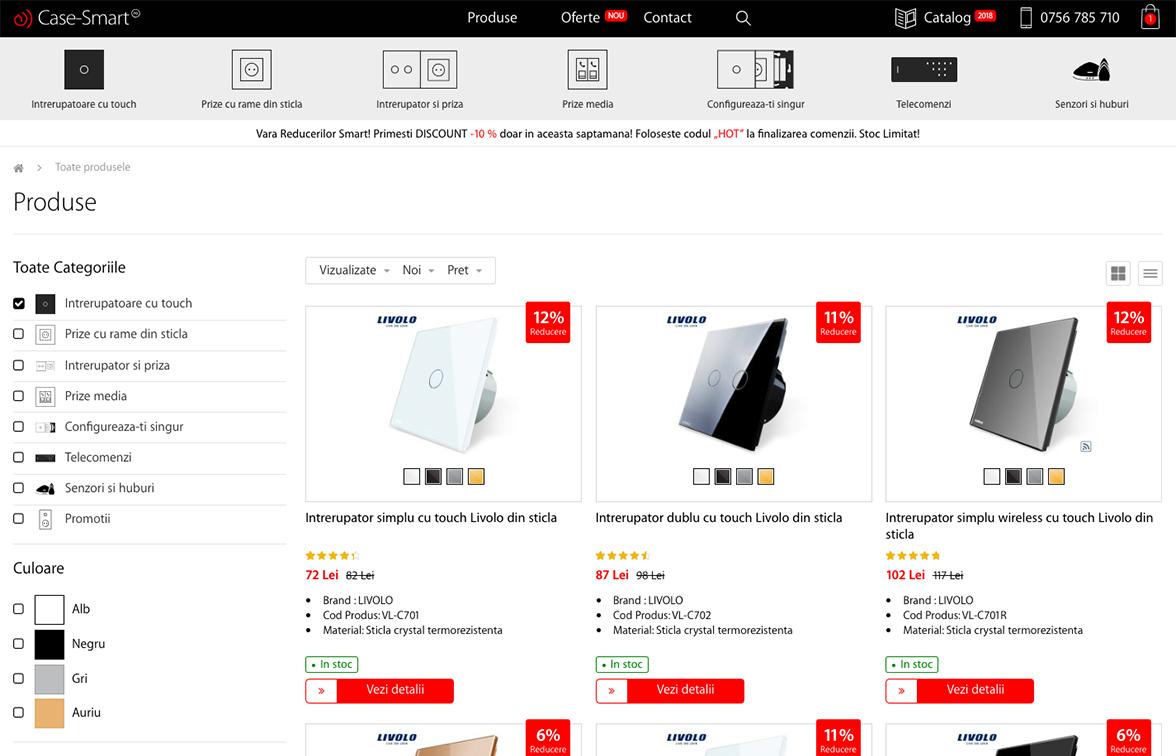Enable the Negru color filter checkbox
This screenshot has width=1176, height=756.
(x=19, y=644)
